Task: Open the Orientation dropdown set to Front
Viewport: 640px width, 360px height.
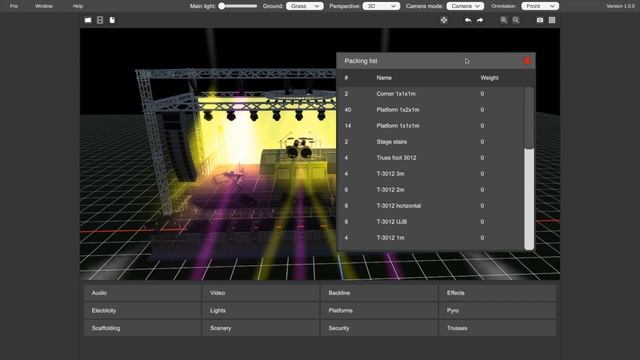Action: click(540, 6)
